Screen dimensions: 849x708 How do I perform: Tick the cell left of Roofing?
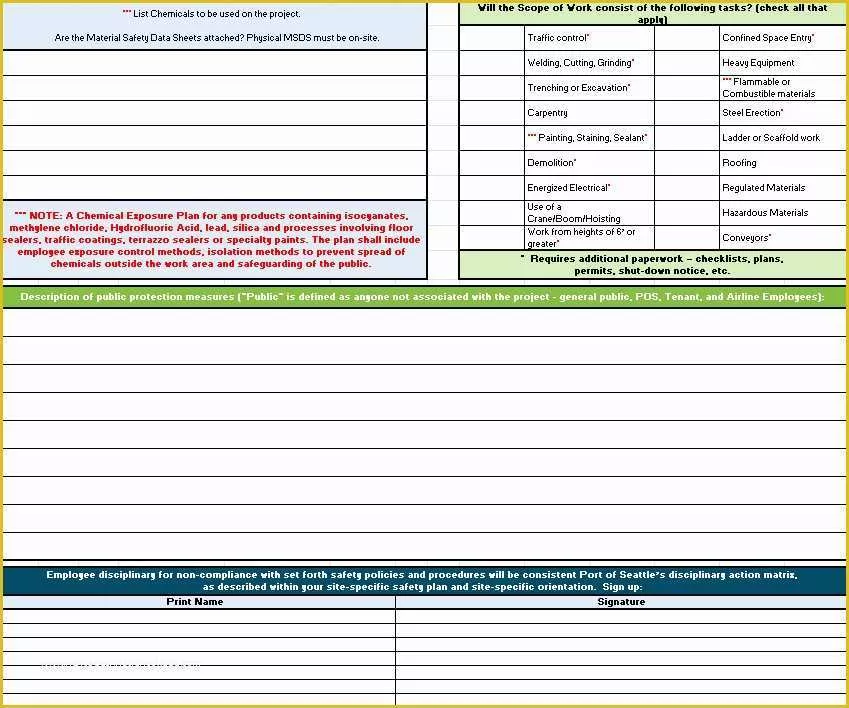687,162
